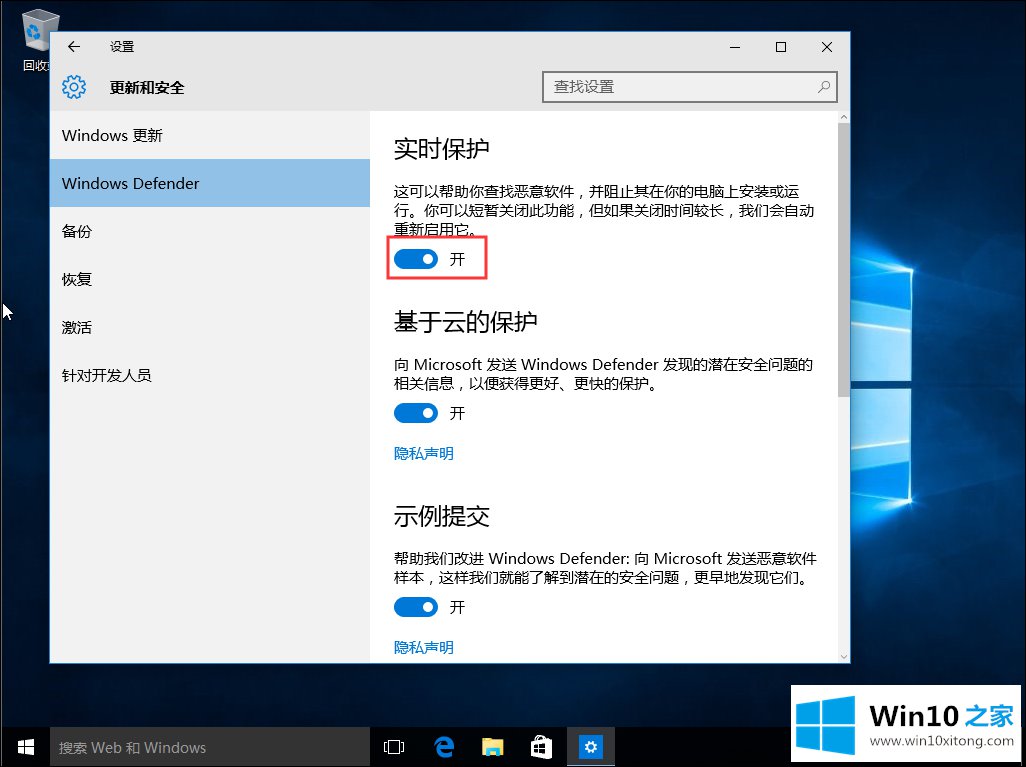Open File Explorer from the taskbar

492,747
